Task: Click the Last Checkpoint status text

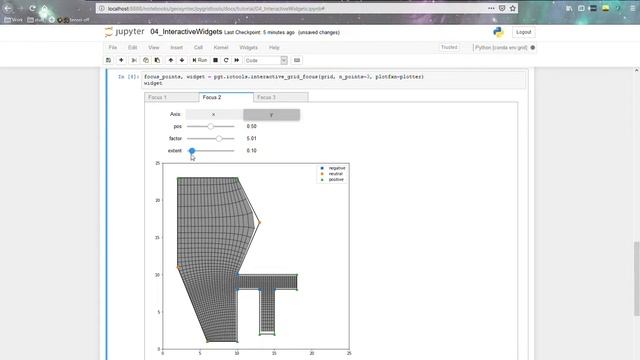Action: click(x=260, y=33)
